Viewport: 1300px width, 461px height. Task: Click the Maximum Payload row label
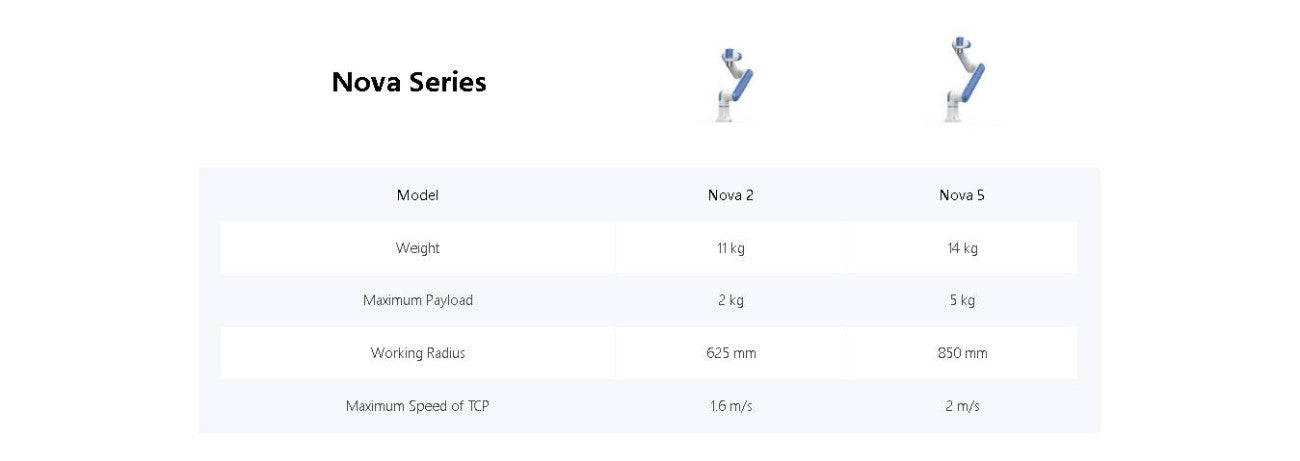(x=418, y=300)
